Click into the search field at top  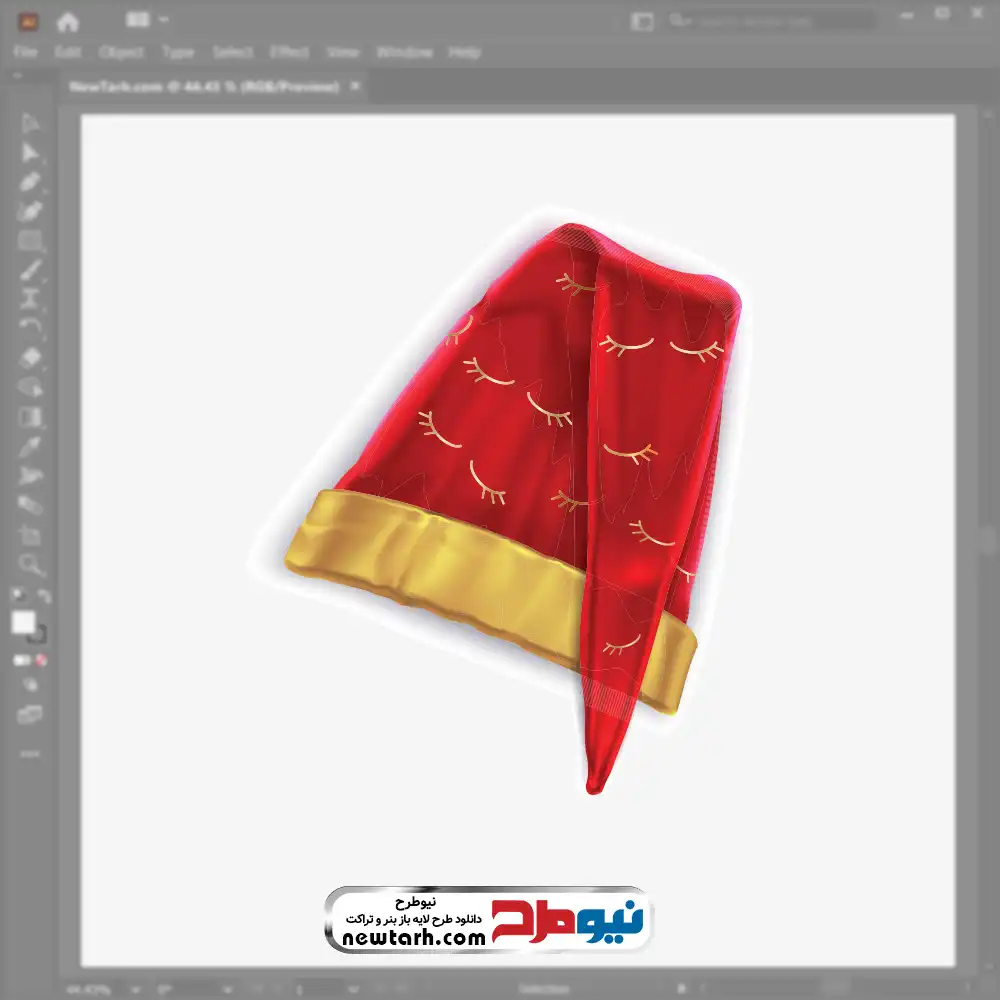click(x=770, y=20)
